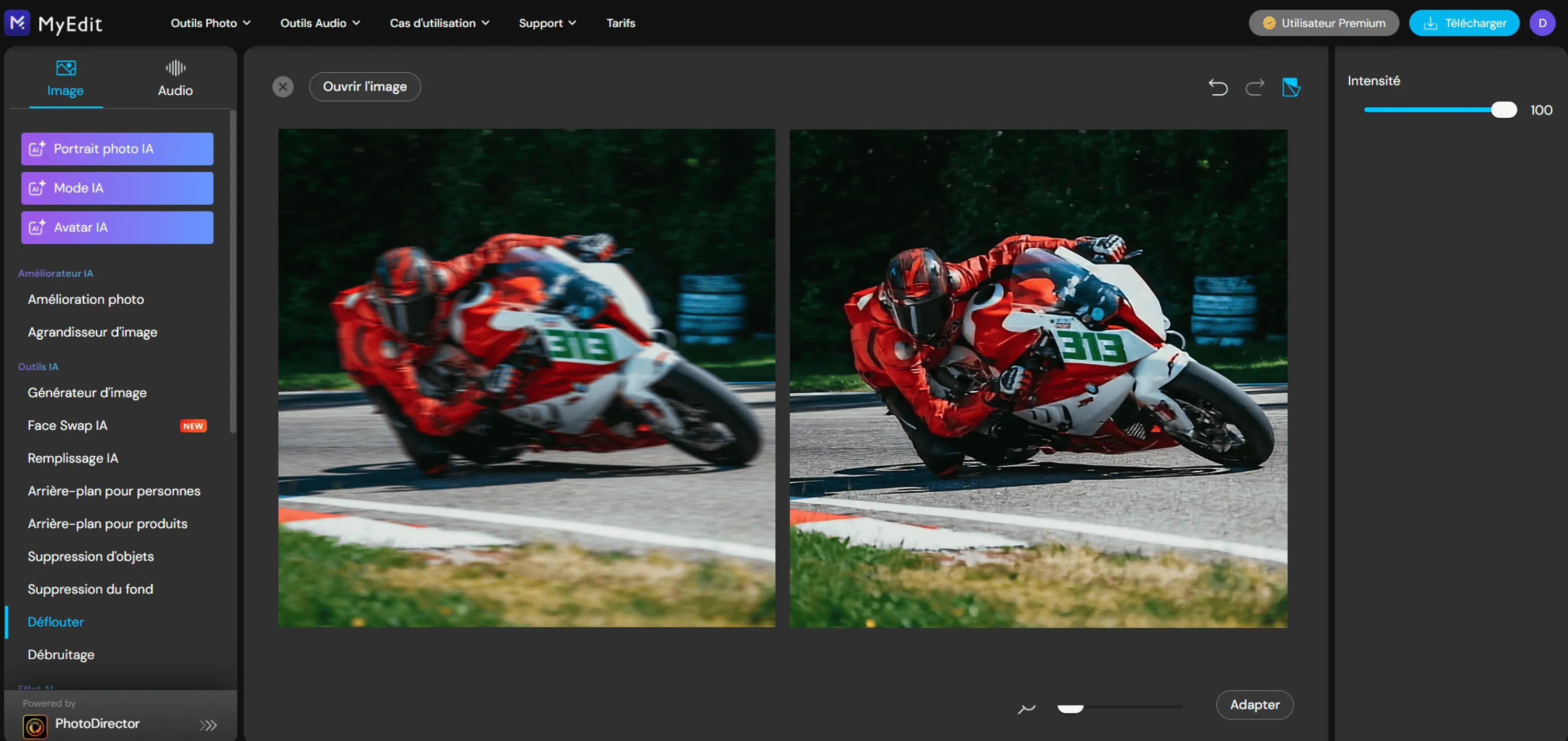1568x741 pixels.
Task: Switch to the Audio tab
Action: [x=175, y=79]
